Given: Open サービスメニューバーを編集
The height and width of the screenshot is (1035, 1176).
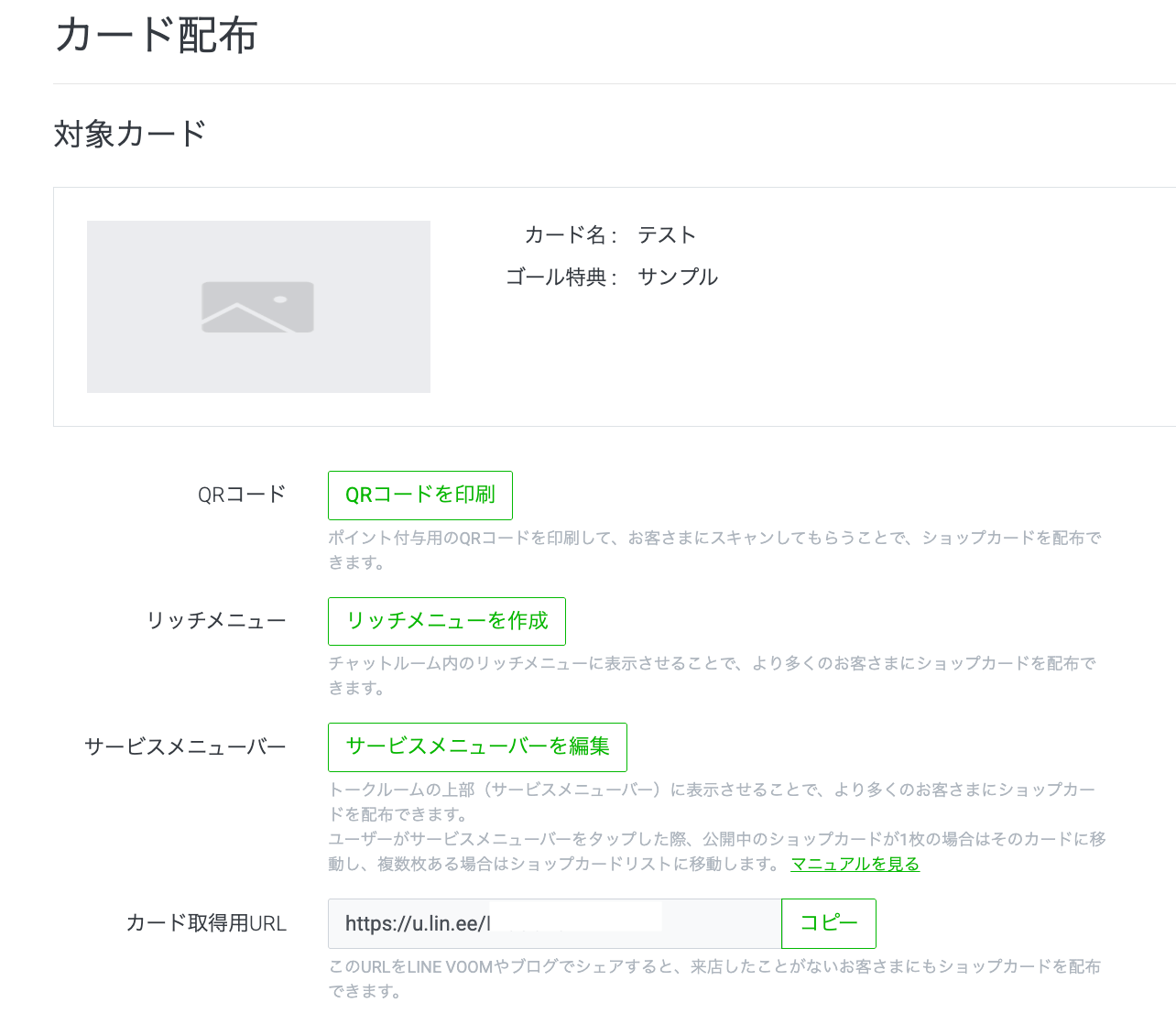Looking at the screenshot, I should point(477,747).
